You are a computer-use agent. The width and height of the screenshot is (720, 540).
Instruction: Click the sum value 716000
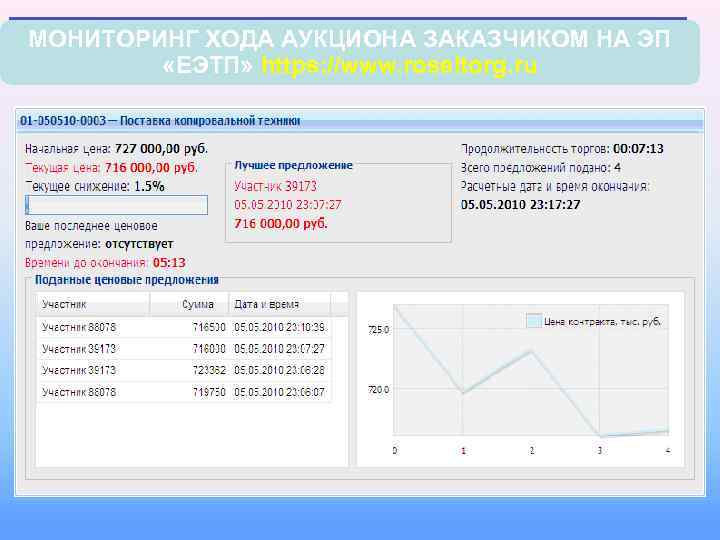209,349
